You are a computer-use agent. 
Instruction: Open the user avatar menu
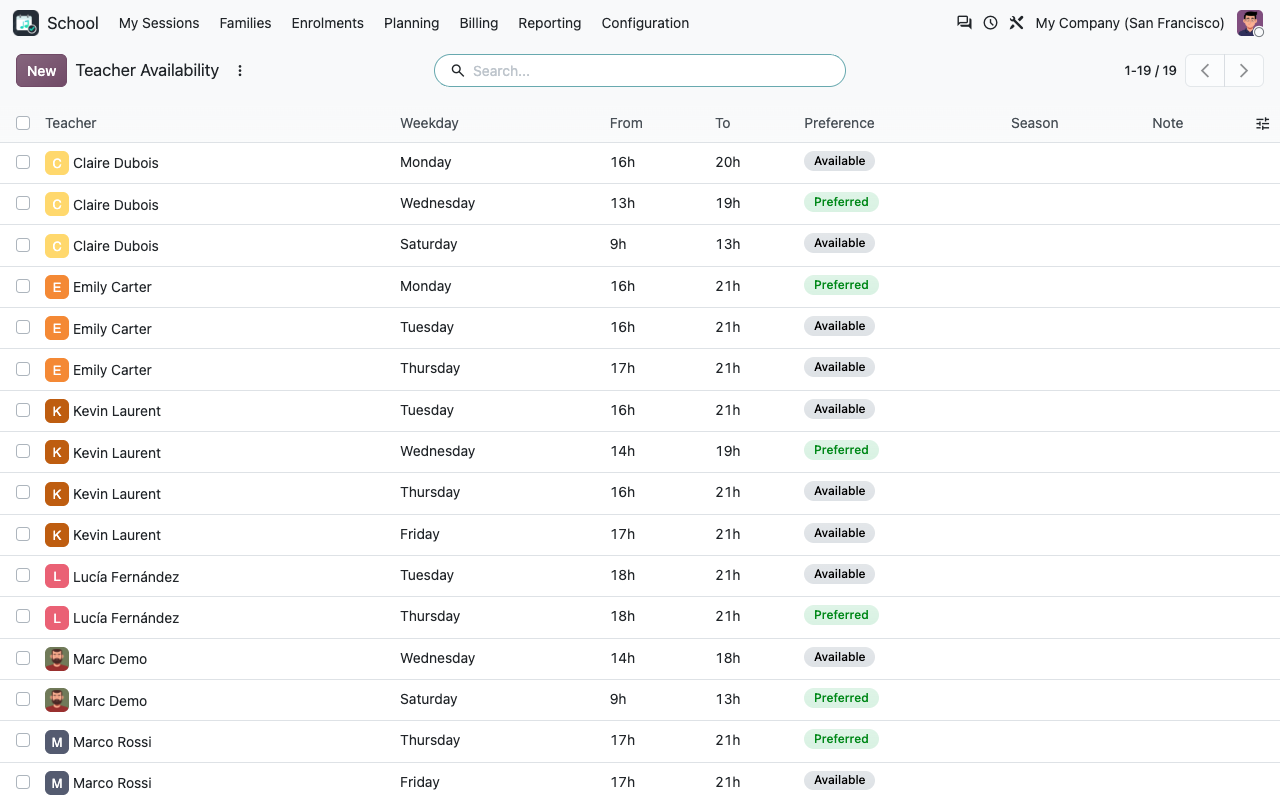[x=1250, y=23]
